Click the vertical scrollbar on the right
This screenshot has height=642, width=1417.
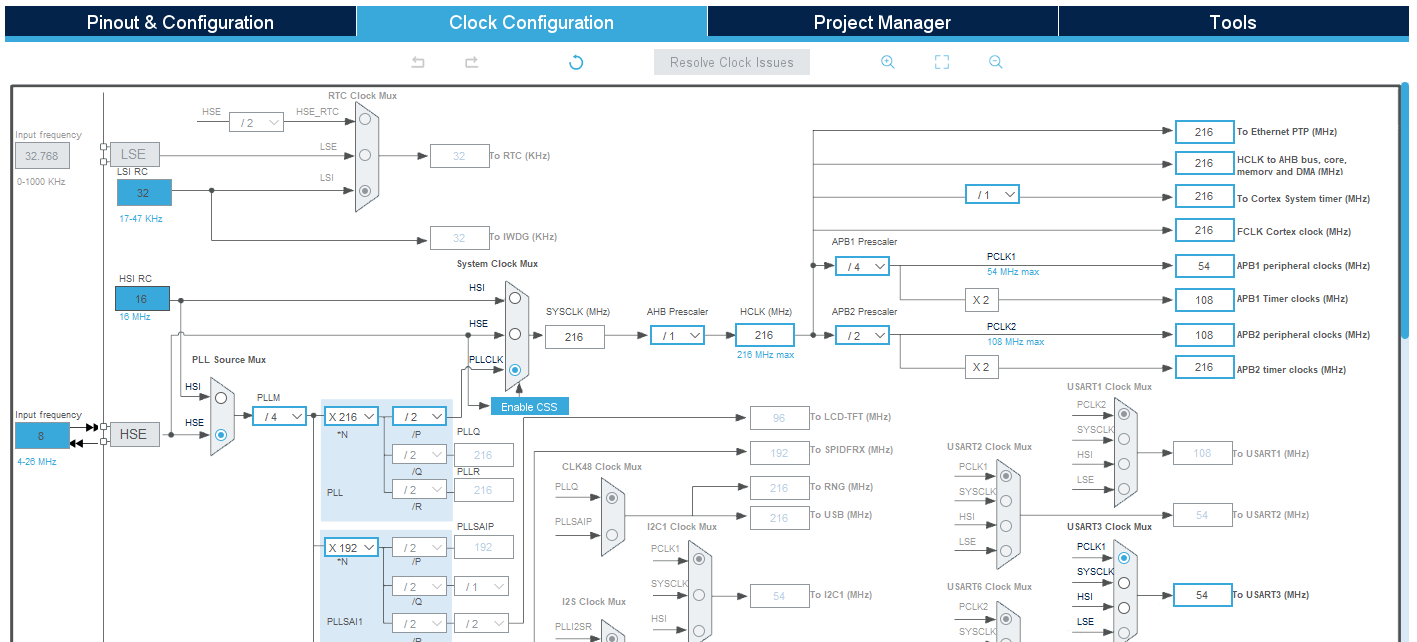tap(1405, 212)
